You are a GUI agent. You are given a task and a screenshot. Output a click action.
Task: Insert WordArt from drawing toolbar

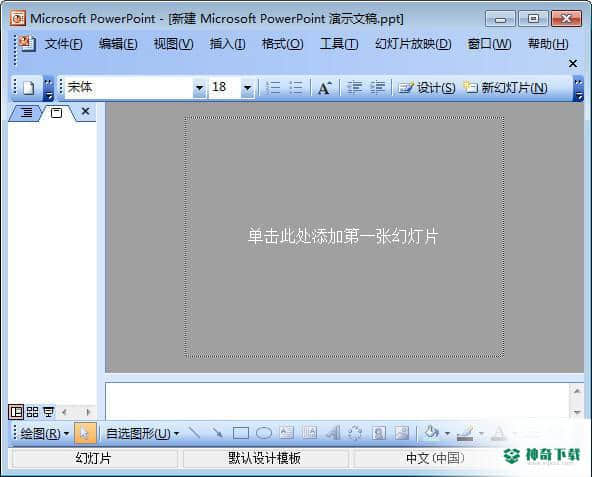click(x=333, y=433)
